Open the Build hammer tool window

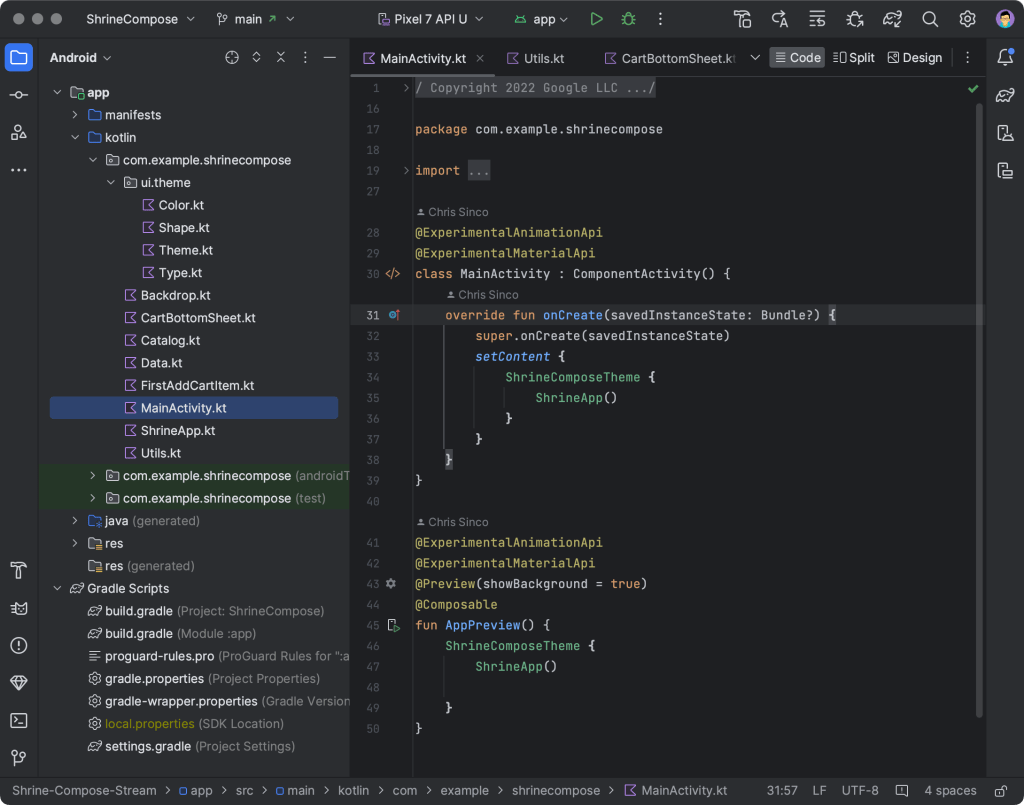[x=19, y=571]
